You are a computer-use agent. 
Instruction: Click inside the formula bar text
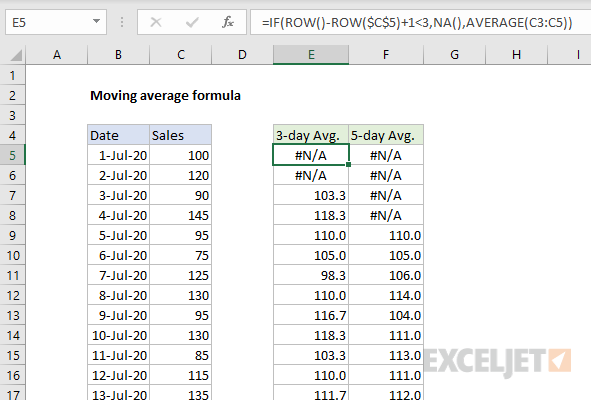pyautogui.click(x=418, y=23)
